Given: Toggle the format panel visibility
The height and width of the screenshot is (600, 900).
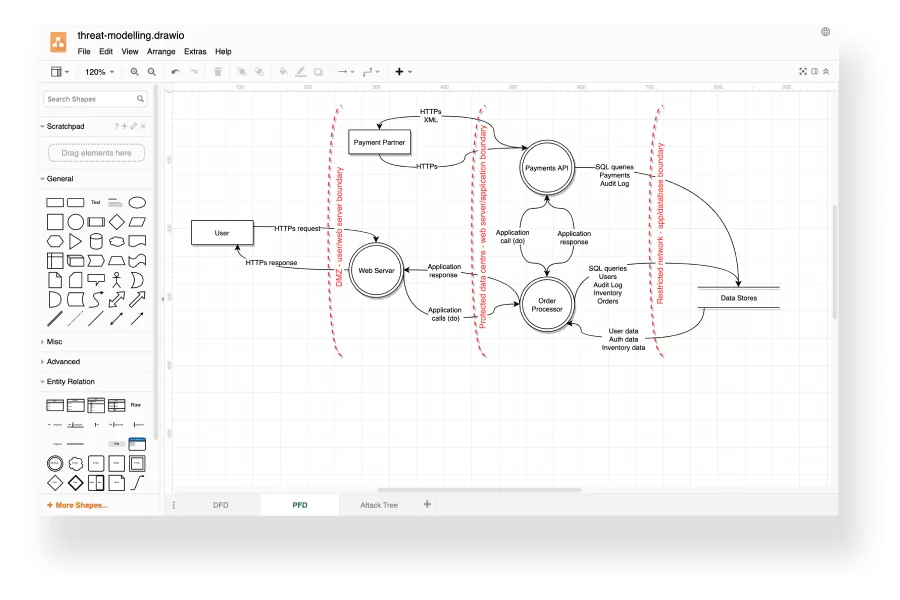Looking at the screenshot, I should coord(815,72).
